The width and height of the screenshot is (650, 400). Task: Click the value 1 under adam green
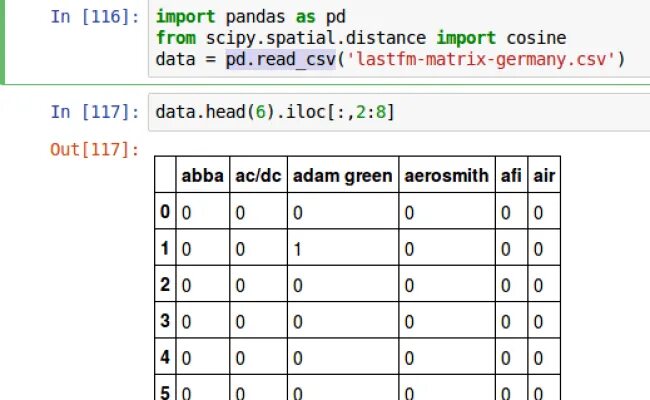tap(297, 249)
